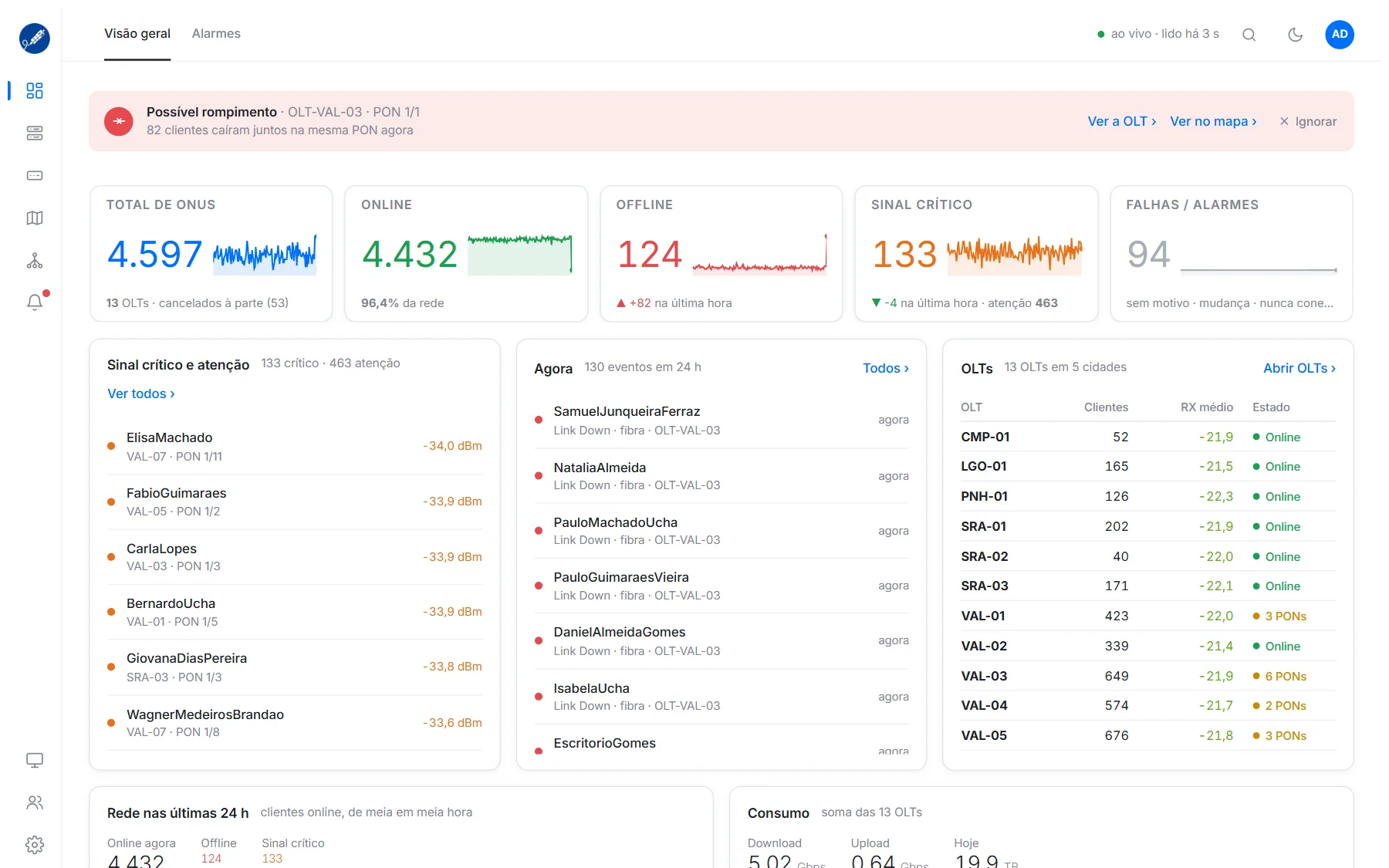
Task: Open the dashboard grid icon in sidebar
Action: tap(35, 90)
